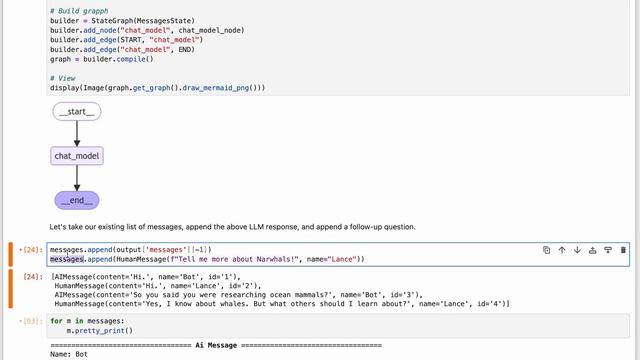This screenshot has width=640, height=360.
Task: Collapse the input of cell 24
Action: (11, 254)
